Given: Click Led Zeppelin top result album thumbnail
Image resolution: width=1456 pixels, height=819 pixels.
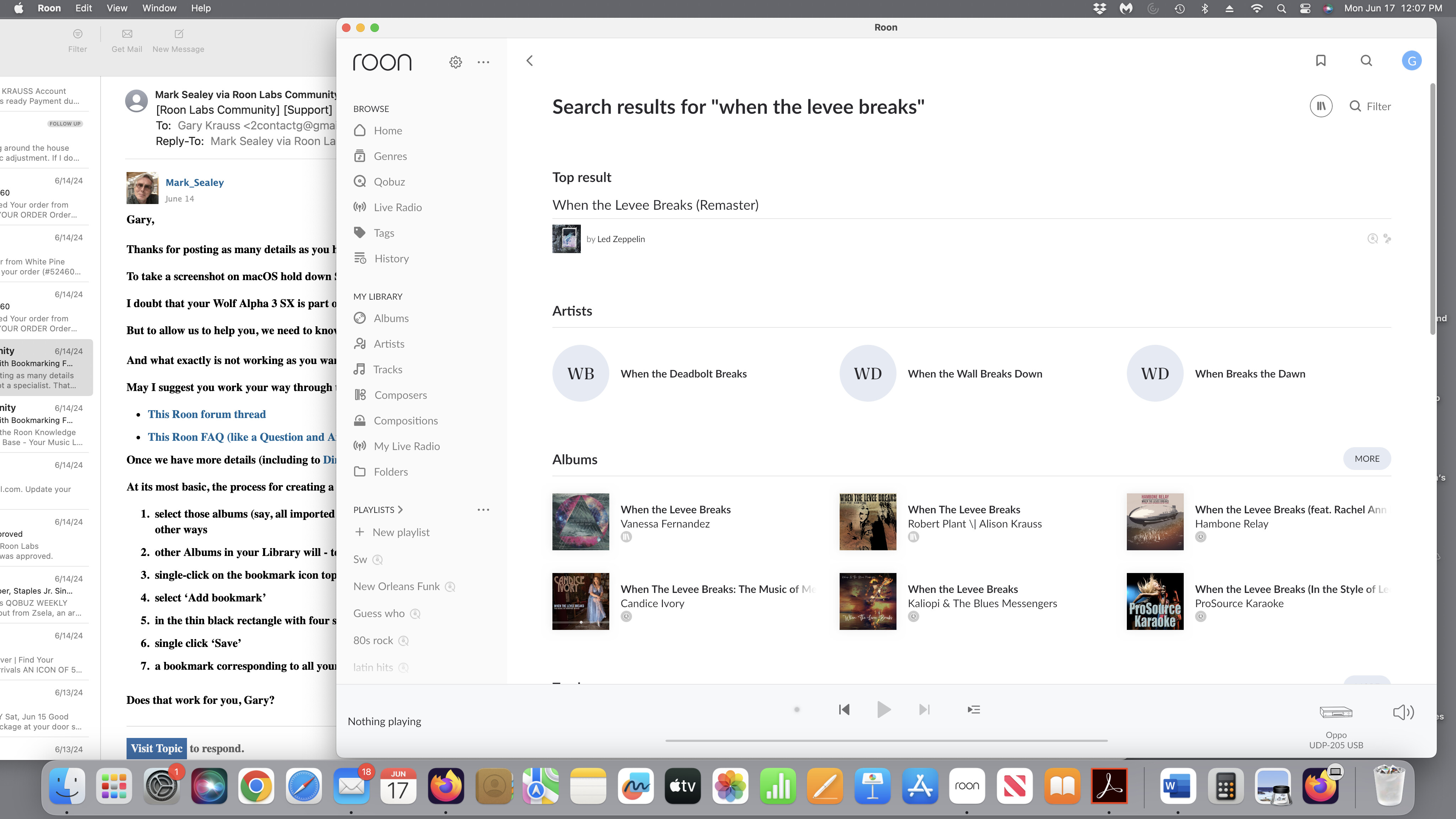Looking at the screenshot, I should click(x=566, y=239).
